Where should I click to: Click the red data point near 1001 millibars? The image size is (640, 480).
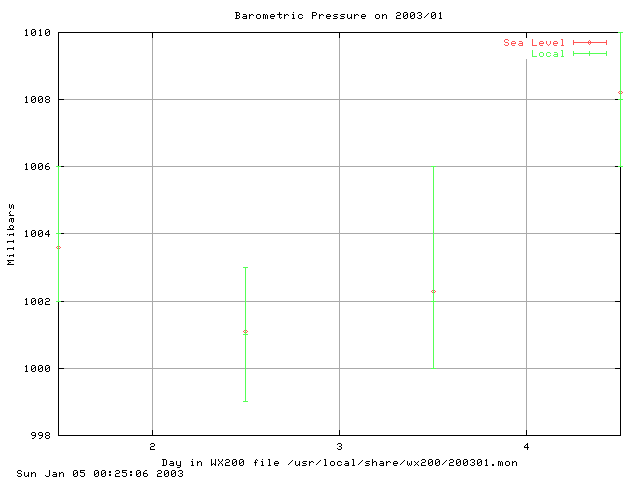245,331
